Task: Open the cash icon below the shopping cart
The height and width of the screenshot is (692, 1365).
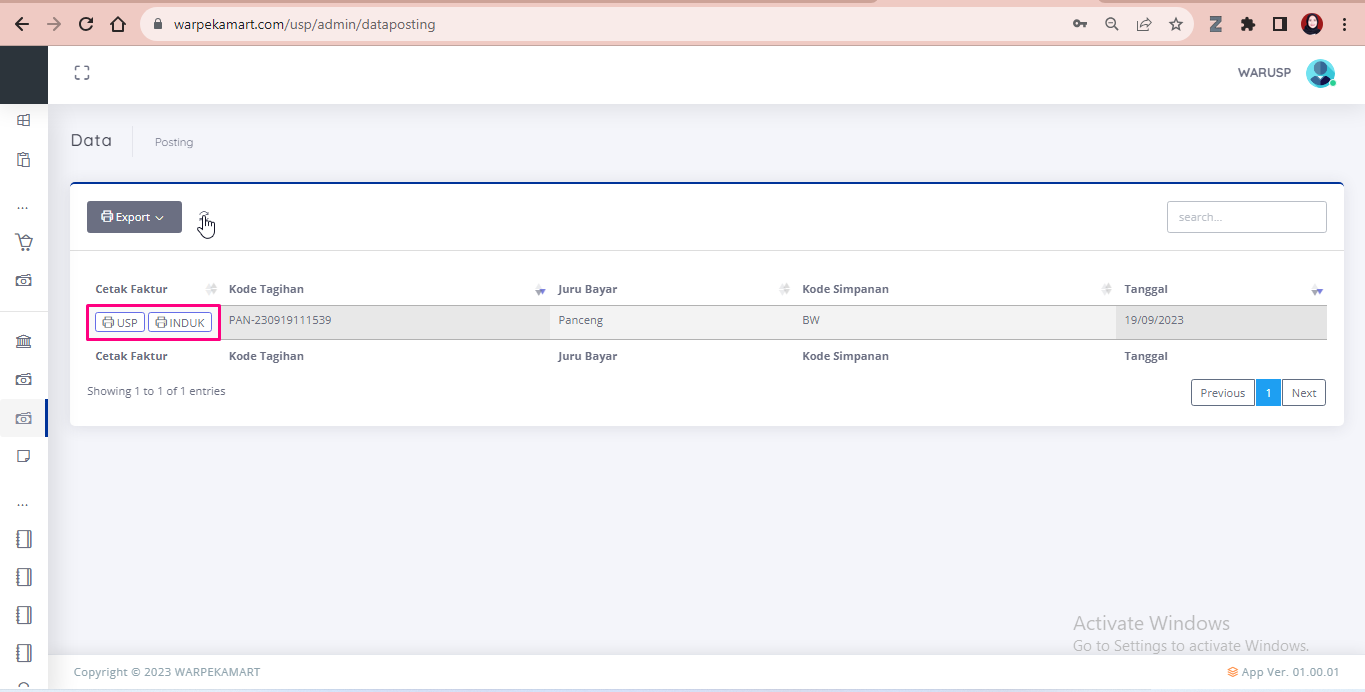Action: (x=24, y=280)
